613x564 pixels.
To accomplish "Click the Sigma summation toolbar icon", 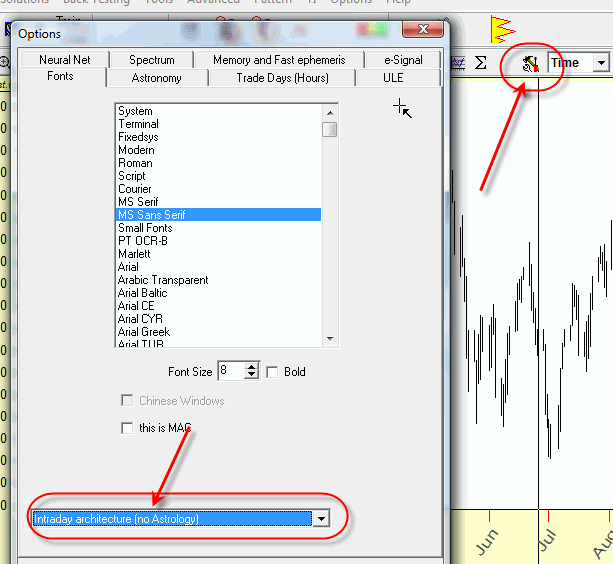I will pos(481,63).
